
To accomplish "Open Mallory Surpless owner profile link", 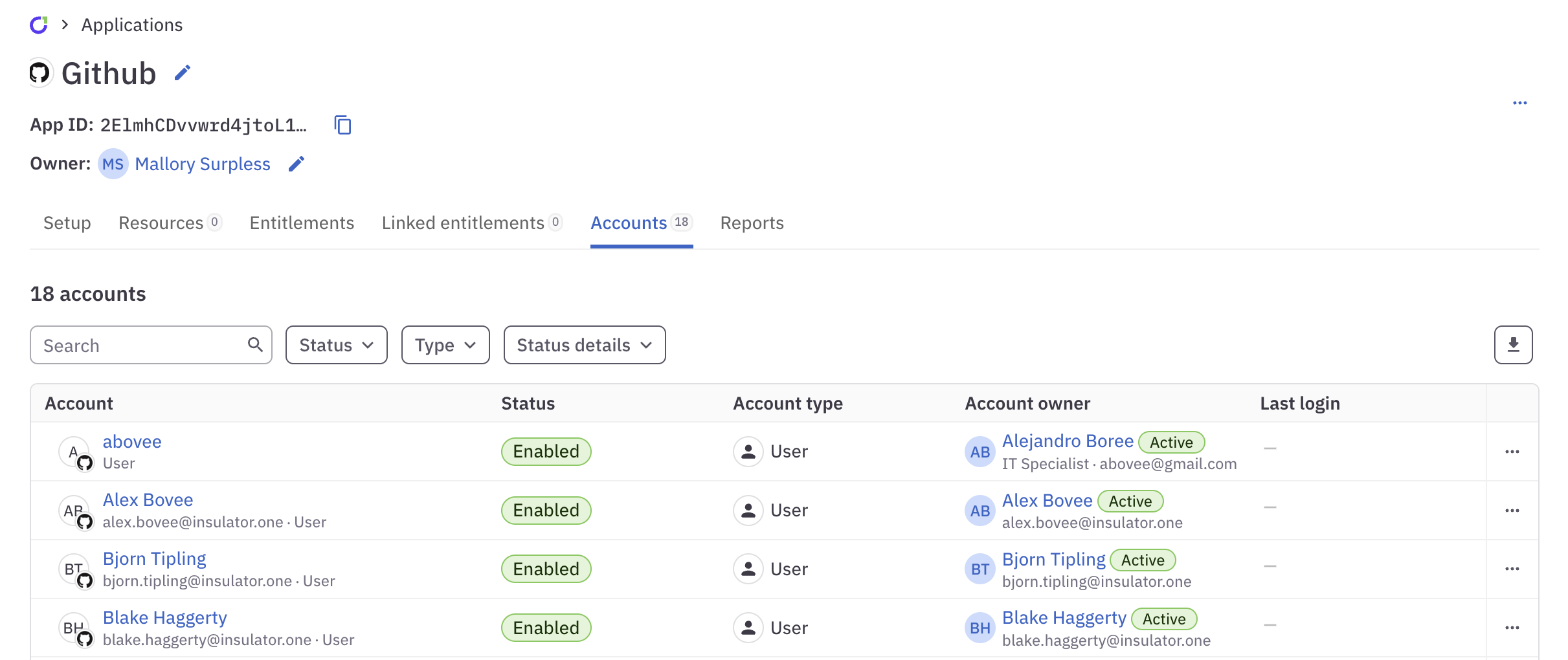I will 203,164.
